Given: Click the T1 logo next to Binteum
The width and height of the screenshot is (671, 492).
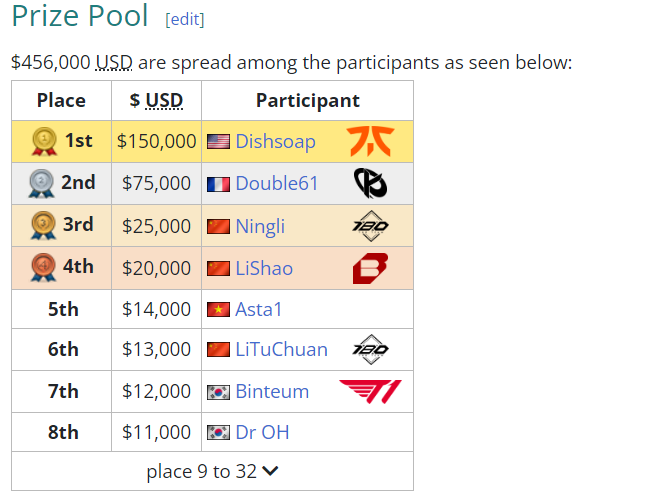Looking at the screenshot, I should pos(370,391).
